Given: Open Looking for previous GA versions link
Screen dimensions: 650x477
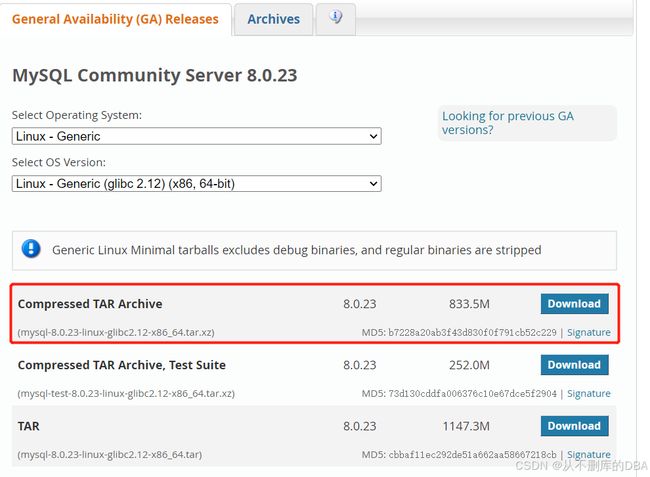Looking at the screenshot, I should coord(508,123).
